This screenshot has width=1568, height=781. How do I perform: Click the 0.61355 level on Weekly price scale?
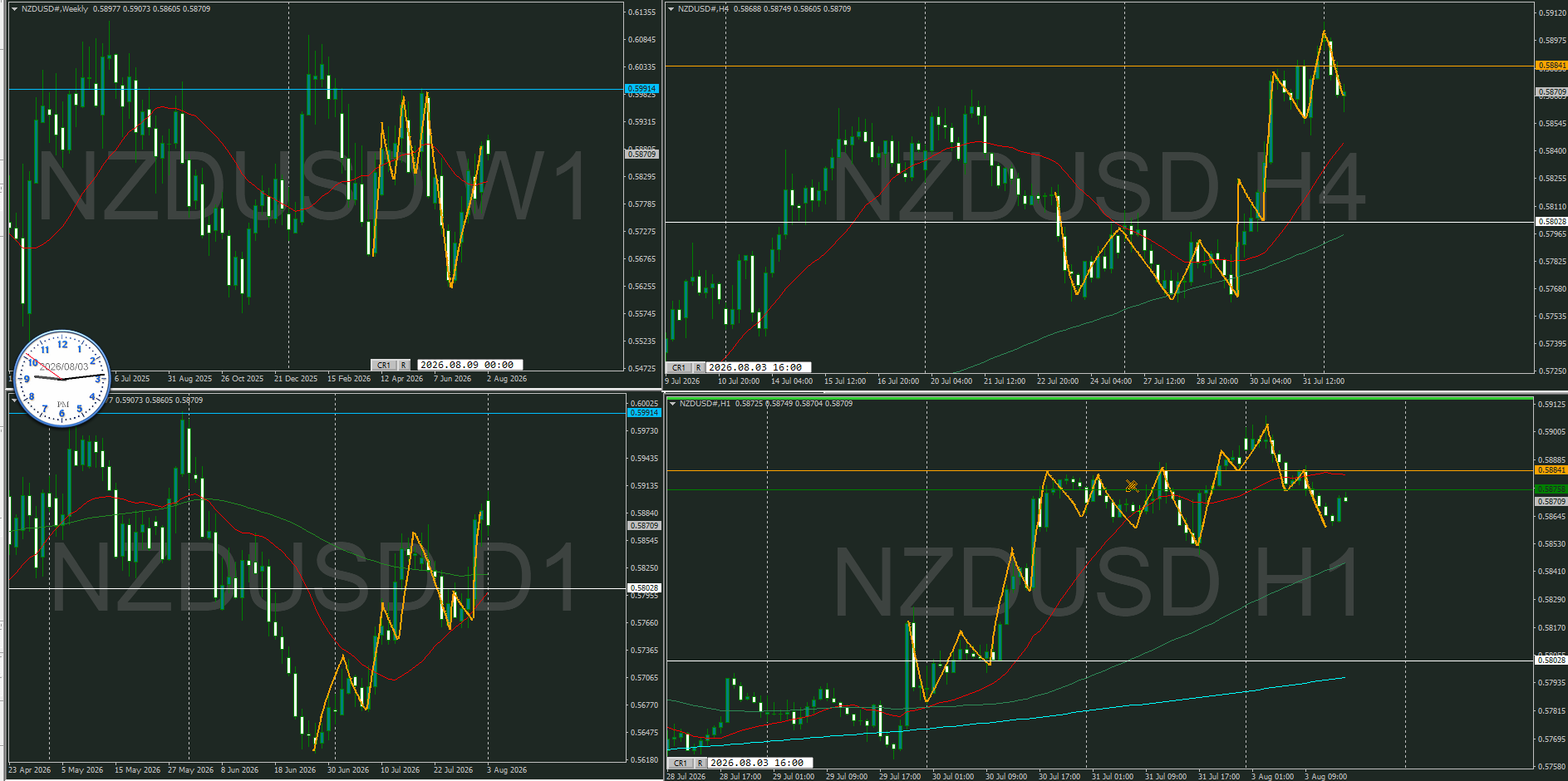[641, 12]
